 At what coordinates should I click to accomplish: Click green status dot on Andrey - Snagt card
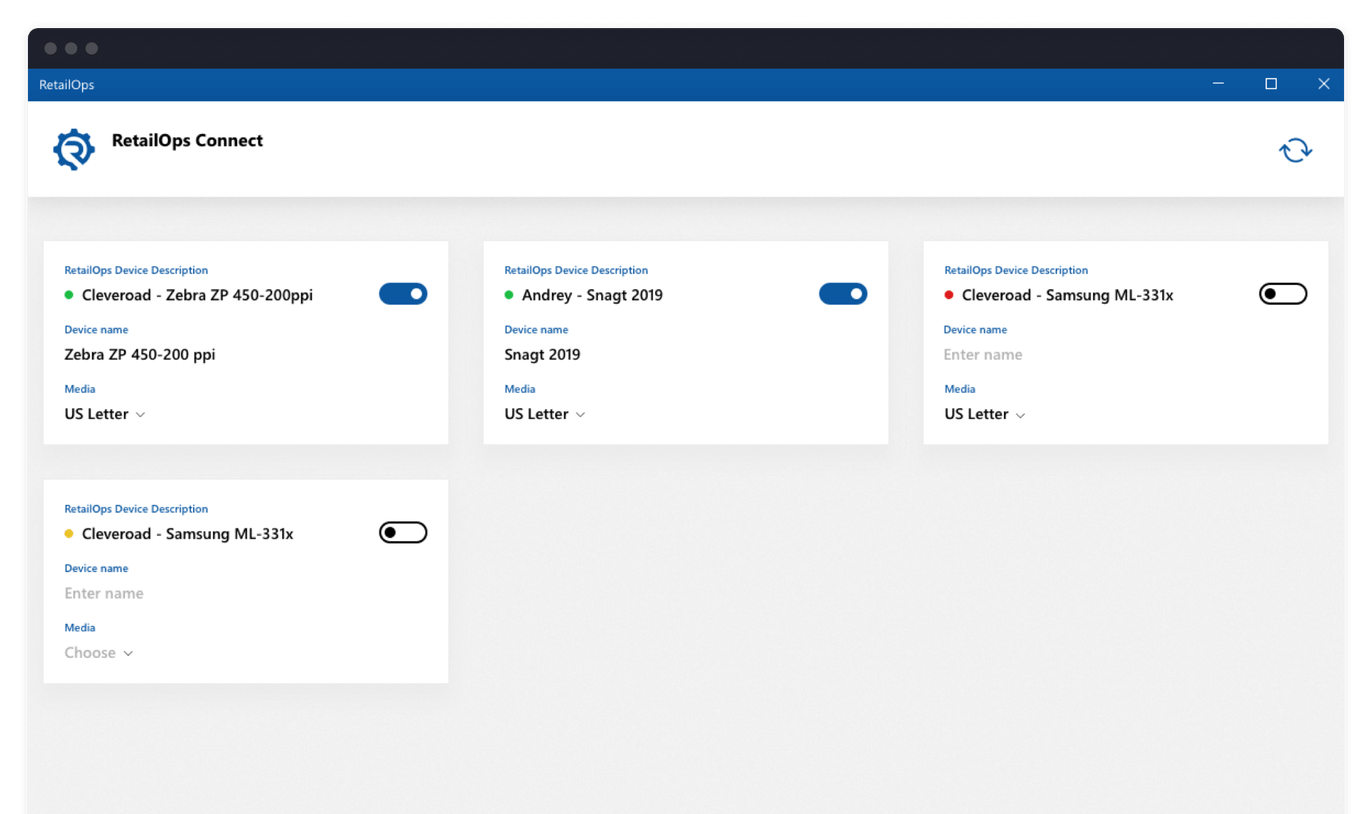point(508,294)
